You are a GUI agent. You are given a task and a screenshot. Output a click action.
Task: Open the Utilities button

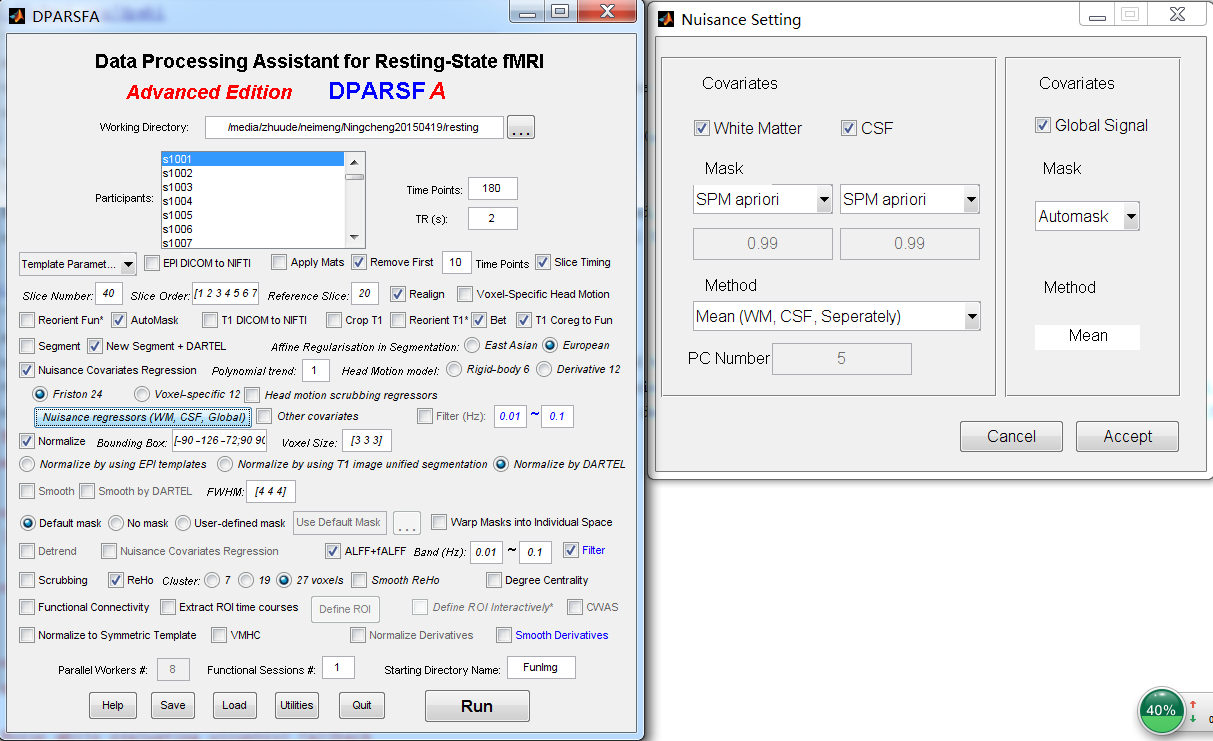pos(297,705)
